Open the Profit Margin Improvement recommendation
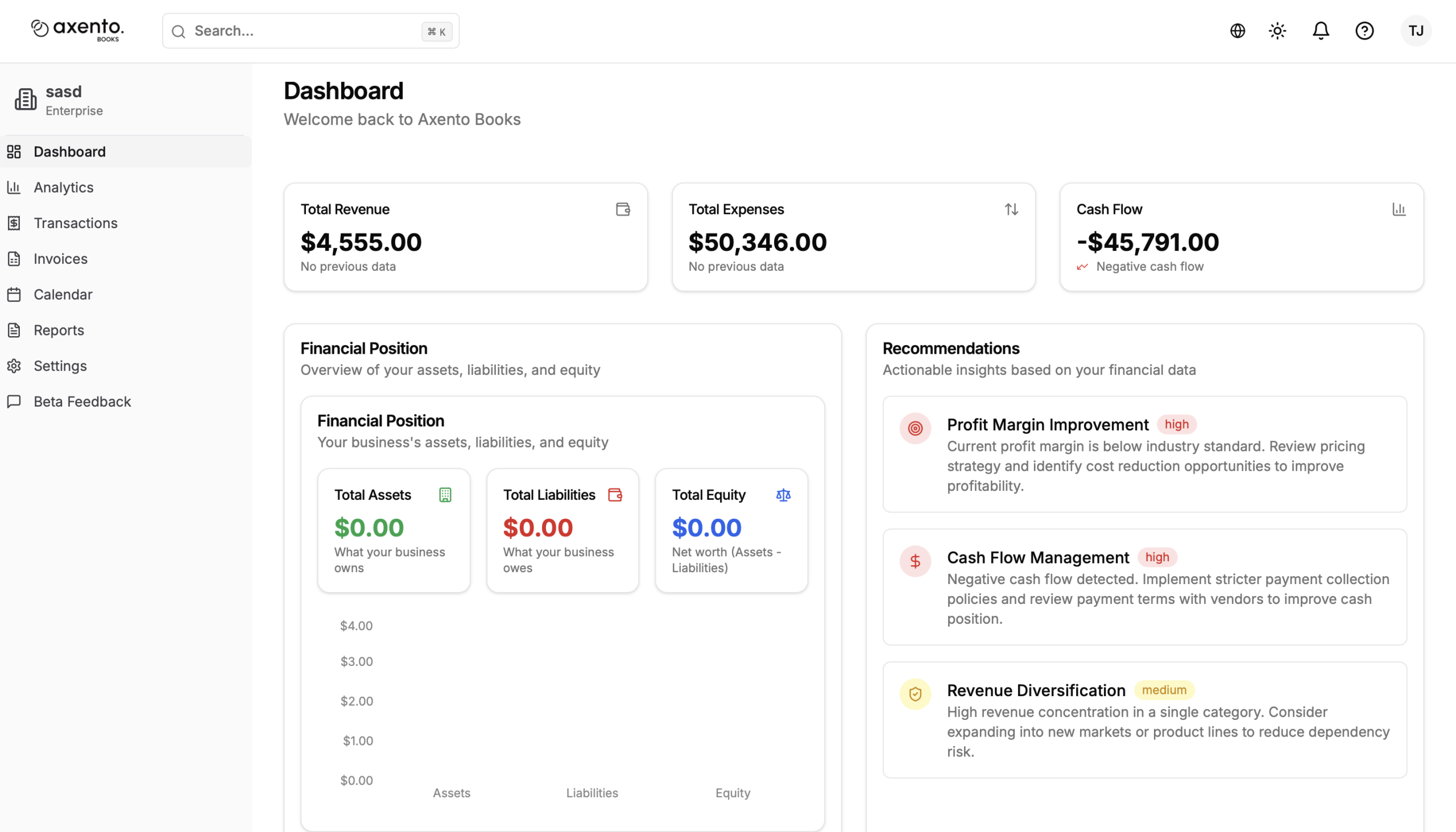Viewport: 1456px width, 832px height. (1144, 454)
